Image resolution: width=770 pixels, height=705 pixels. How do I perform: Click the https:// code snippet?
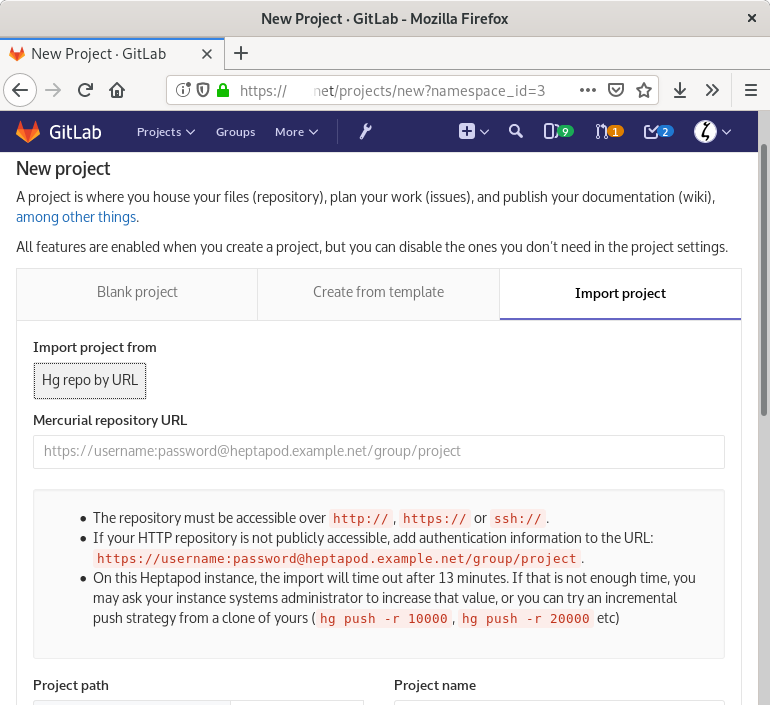coord(434,518)
